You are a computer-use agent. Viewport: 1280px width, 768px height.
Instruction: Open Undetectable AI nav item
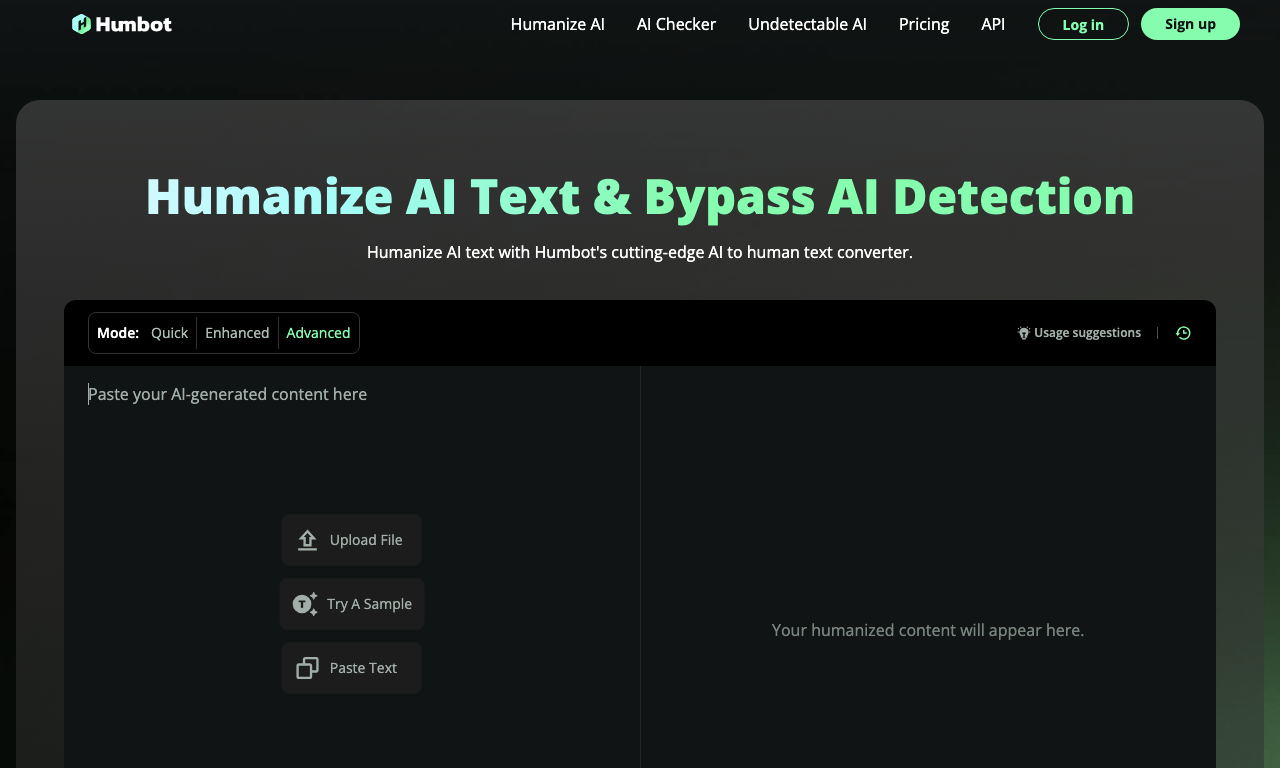click(807, 24)
